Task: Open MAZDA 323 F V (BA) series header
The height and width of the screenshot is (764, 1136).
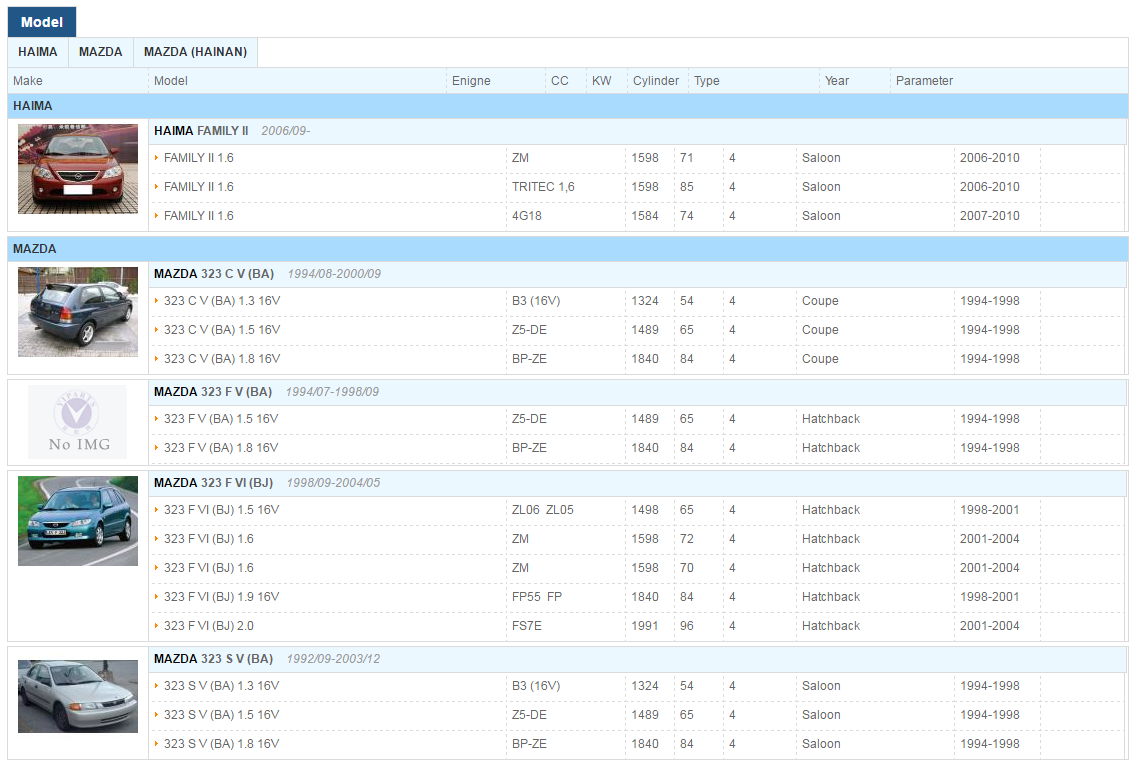Action: tap(213, 392)
